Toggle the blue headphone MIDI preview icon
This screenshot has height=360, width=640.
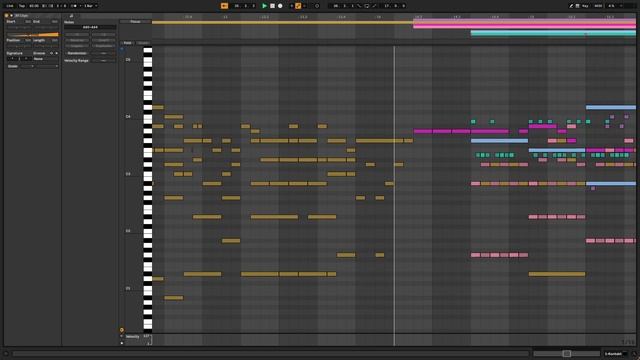122,49
